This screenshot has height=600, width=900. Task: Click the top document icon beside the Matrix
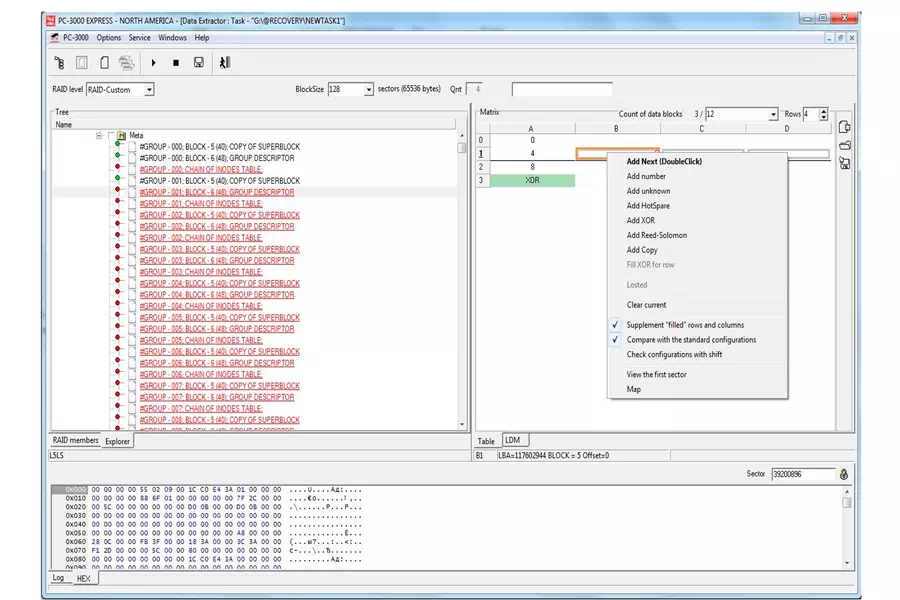click(844, 127)
